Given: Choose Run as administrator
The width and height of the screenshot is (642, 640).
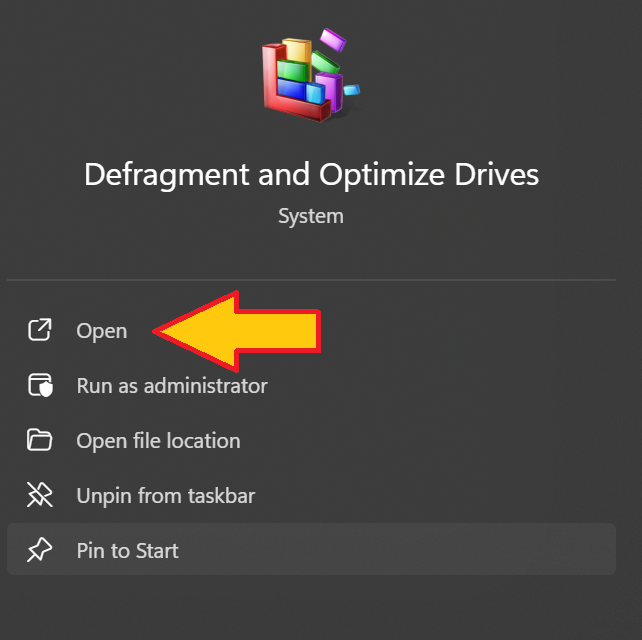Looking at the screenshot, I should 172,386.
